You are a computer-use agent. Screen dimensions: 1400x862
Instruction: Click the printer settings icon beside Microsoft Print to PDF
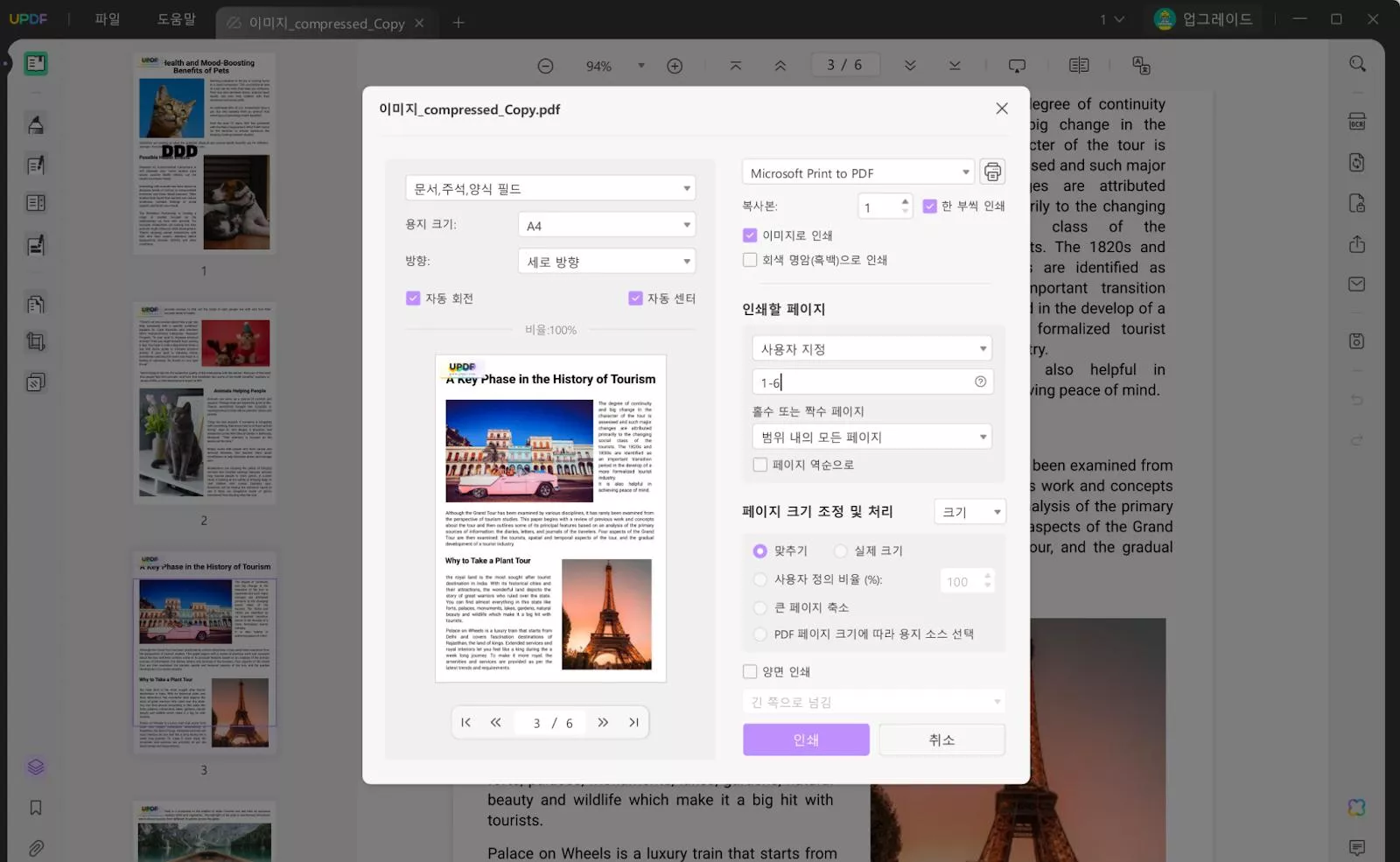click(x=992, y=172)
